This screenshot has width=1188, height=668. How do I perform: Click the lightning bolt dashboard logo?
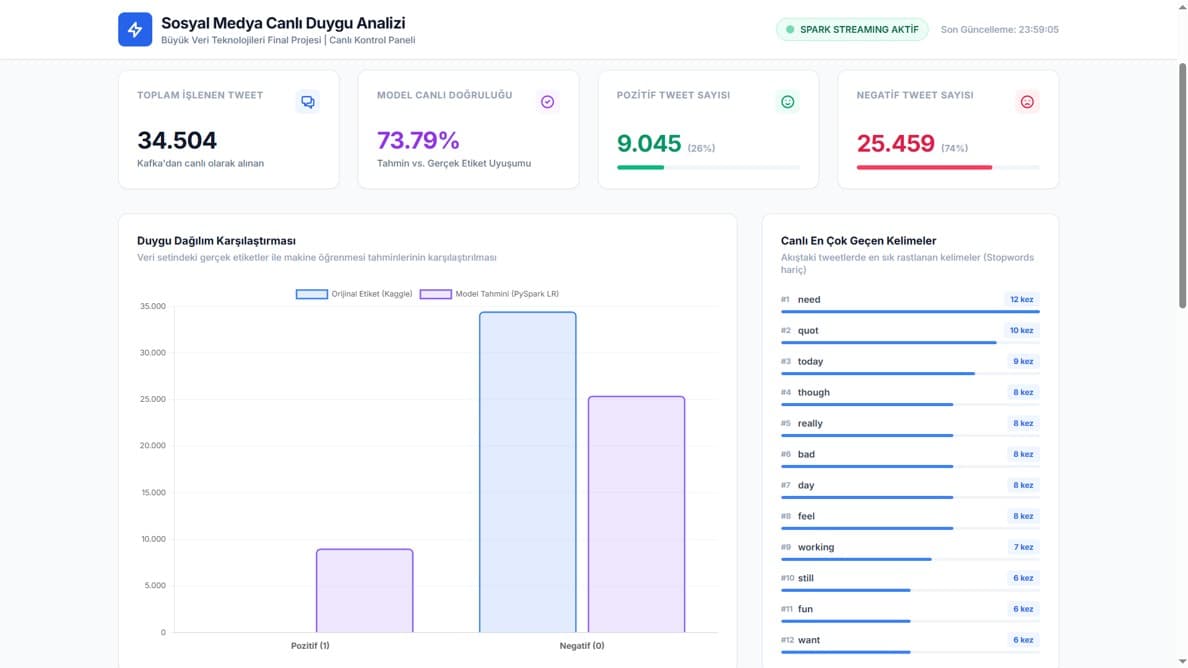tap(135, 30)
